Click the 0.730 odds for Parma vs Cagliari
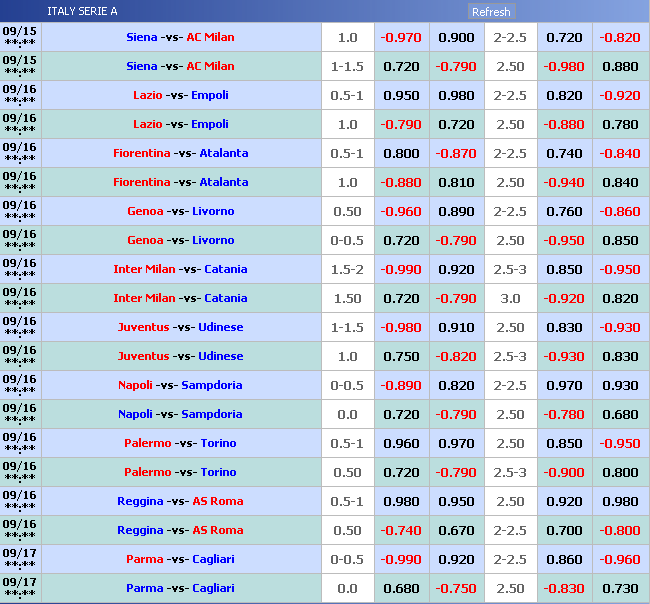 (x=620, y=588)
